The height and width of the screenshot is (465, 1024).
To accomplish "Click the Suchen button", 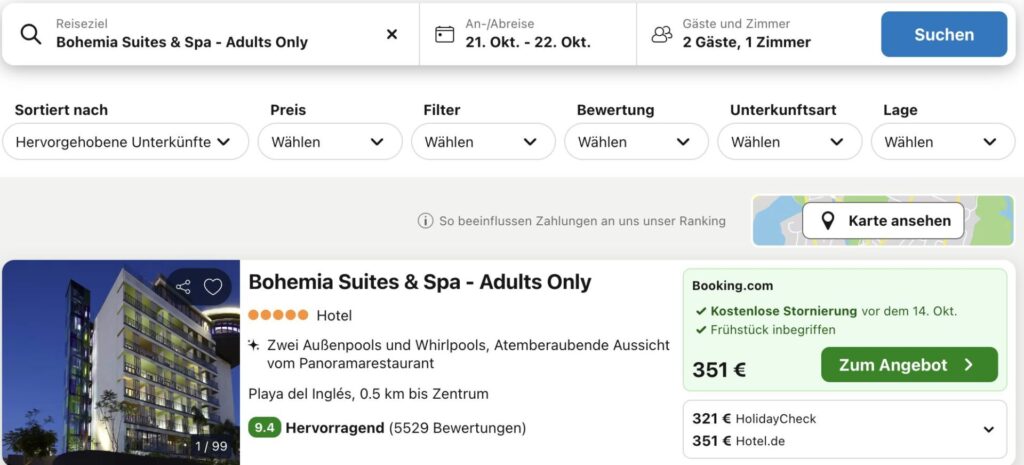I will pyautogui.click(x=944, y=34).
